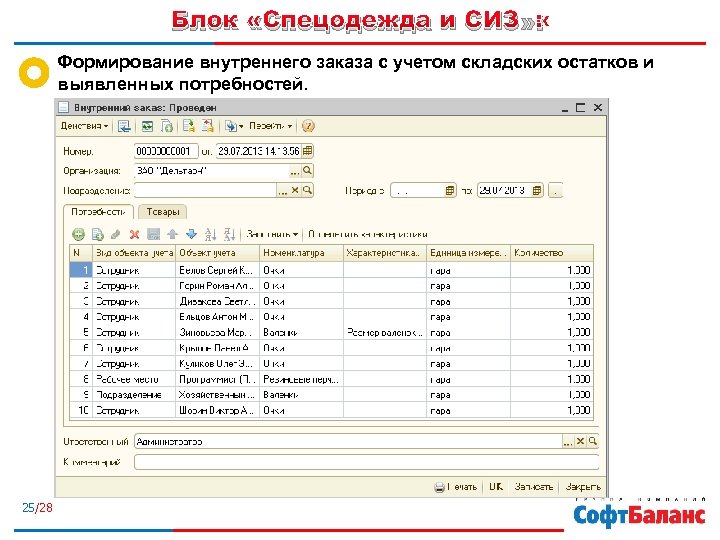
Task: Open help via question mark icon
Action: pos(308,126)
